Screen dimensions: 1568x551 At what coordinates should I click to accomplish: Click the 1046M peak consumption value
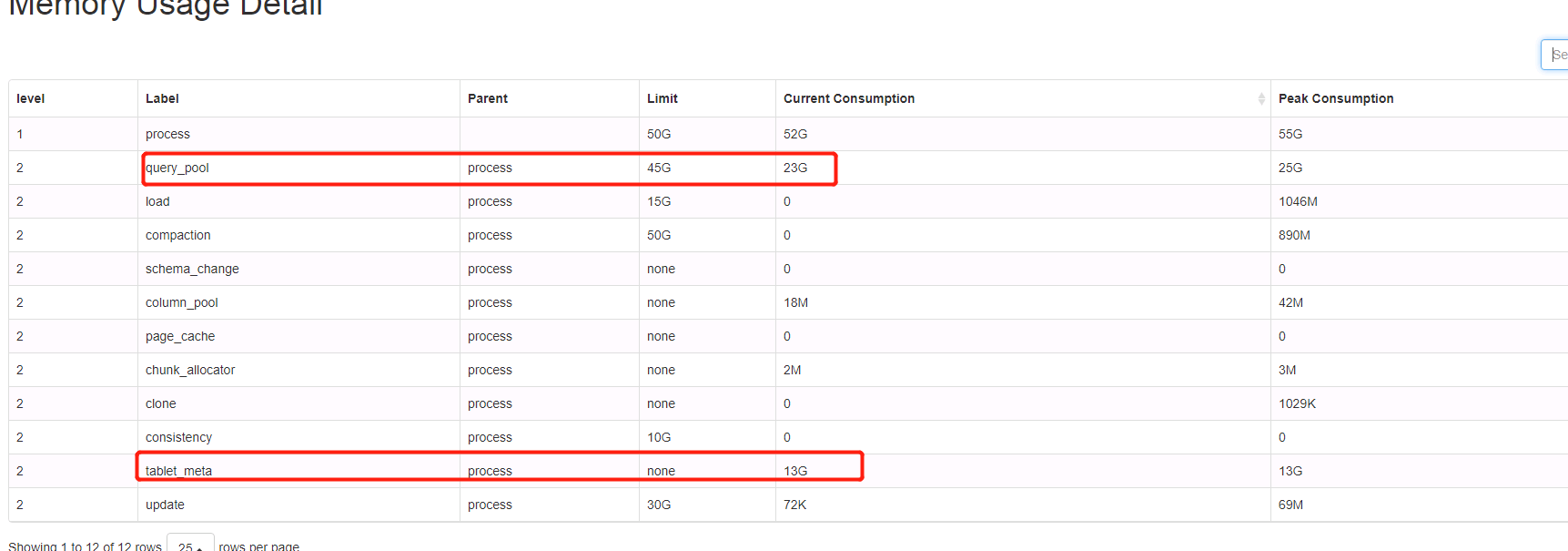[1297, 201]
